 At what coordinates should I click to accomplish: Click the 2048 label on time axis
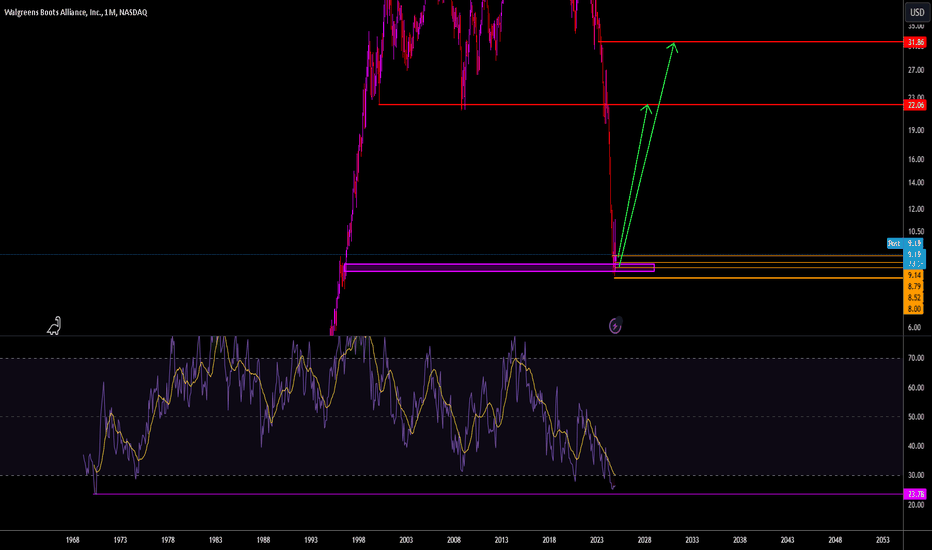[x=835, y=540]
